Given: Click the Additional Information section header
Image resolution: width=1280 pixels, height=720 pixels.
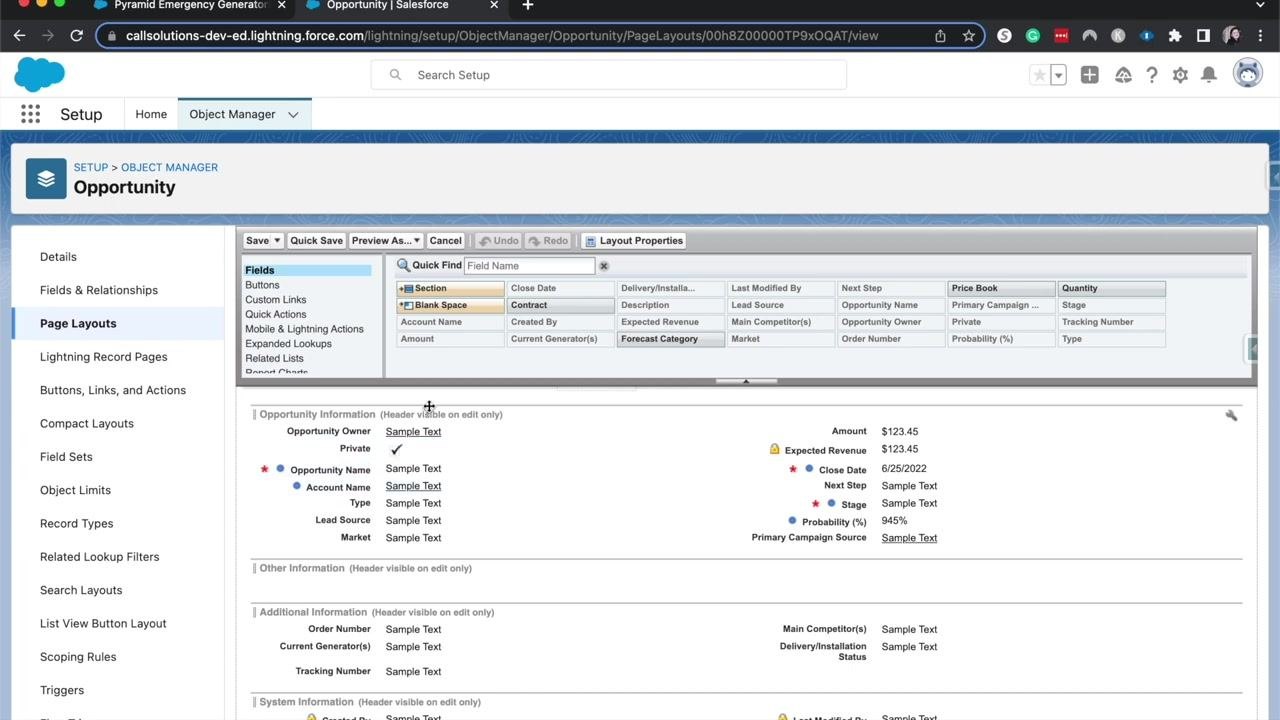Looking at the screenshot, I should click(x=313, y=612).
